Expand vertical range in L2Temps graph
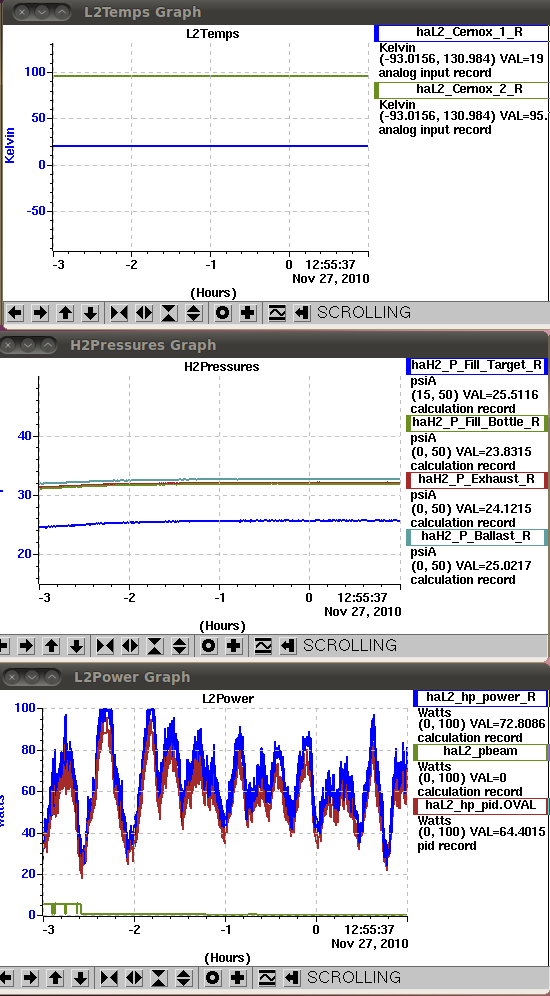This screenshot has height=996, width=550. point(194,313)
